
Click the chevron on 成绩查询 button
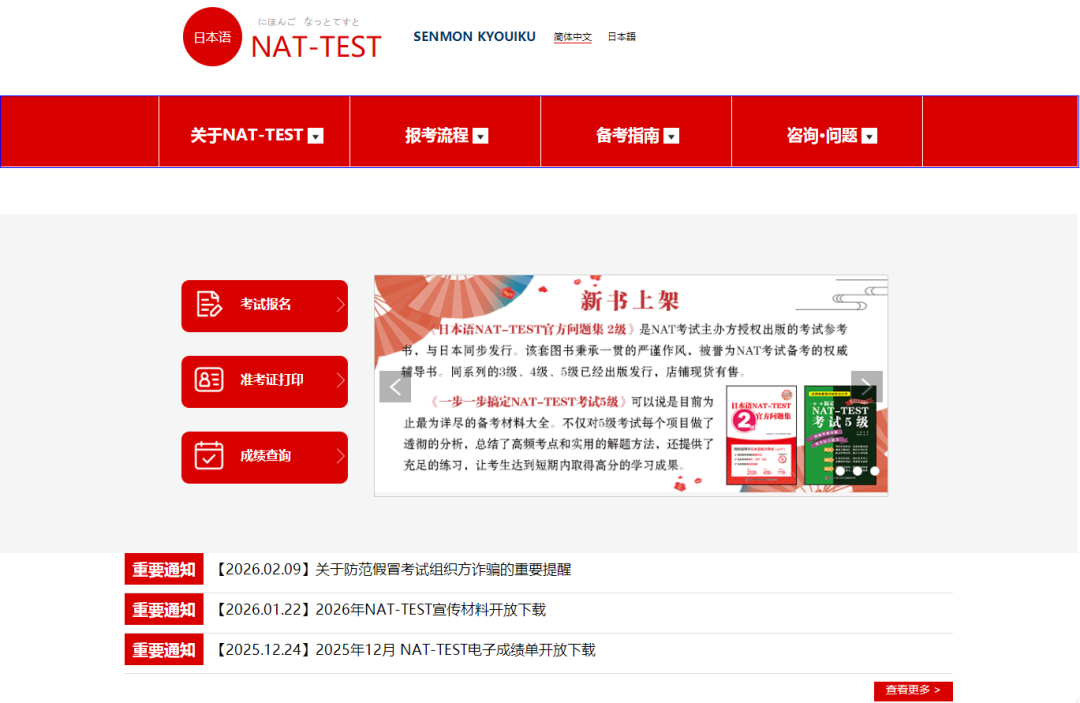pyautogui.click(x=340, y=456)
